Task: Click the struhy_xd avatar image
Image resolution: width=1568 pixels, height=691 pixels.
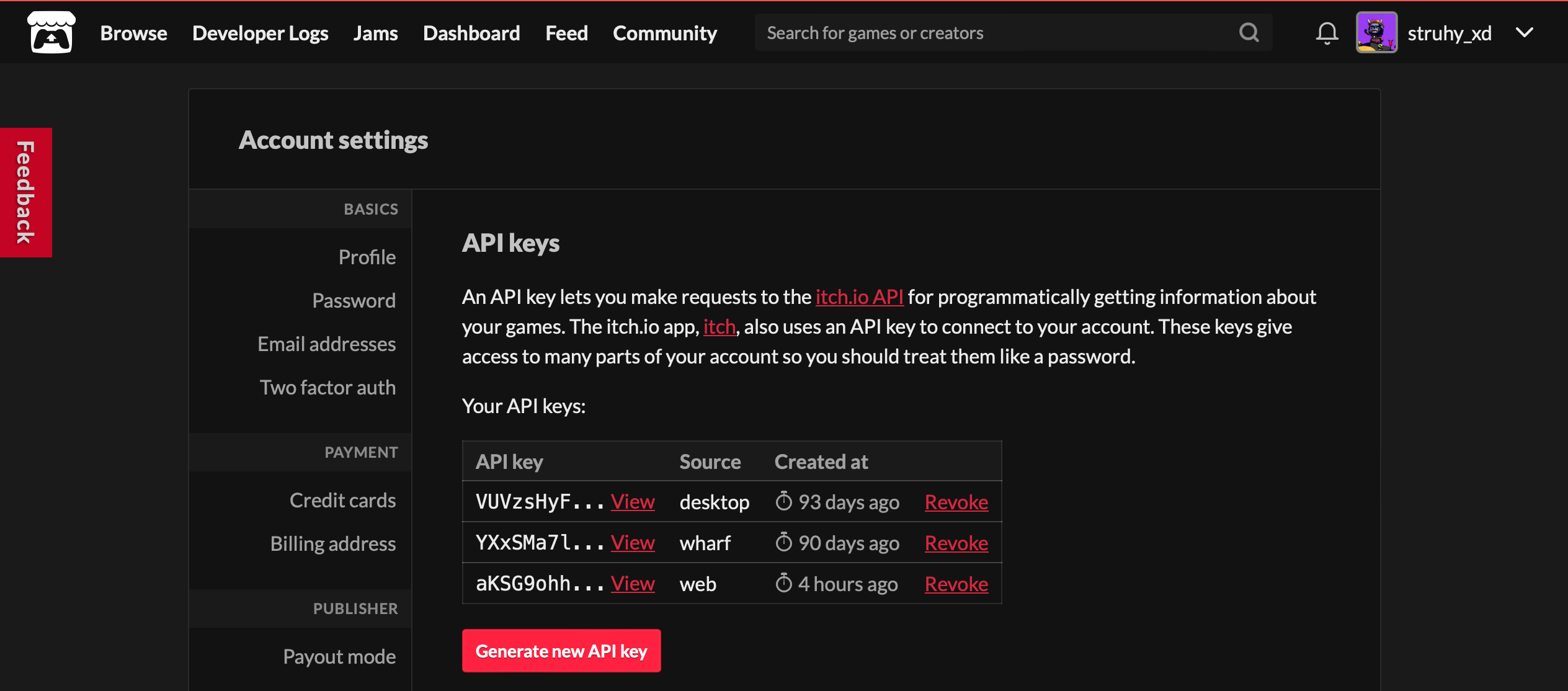Action: pos(1376,32)
